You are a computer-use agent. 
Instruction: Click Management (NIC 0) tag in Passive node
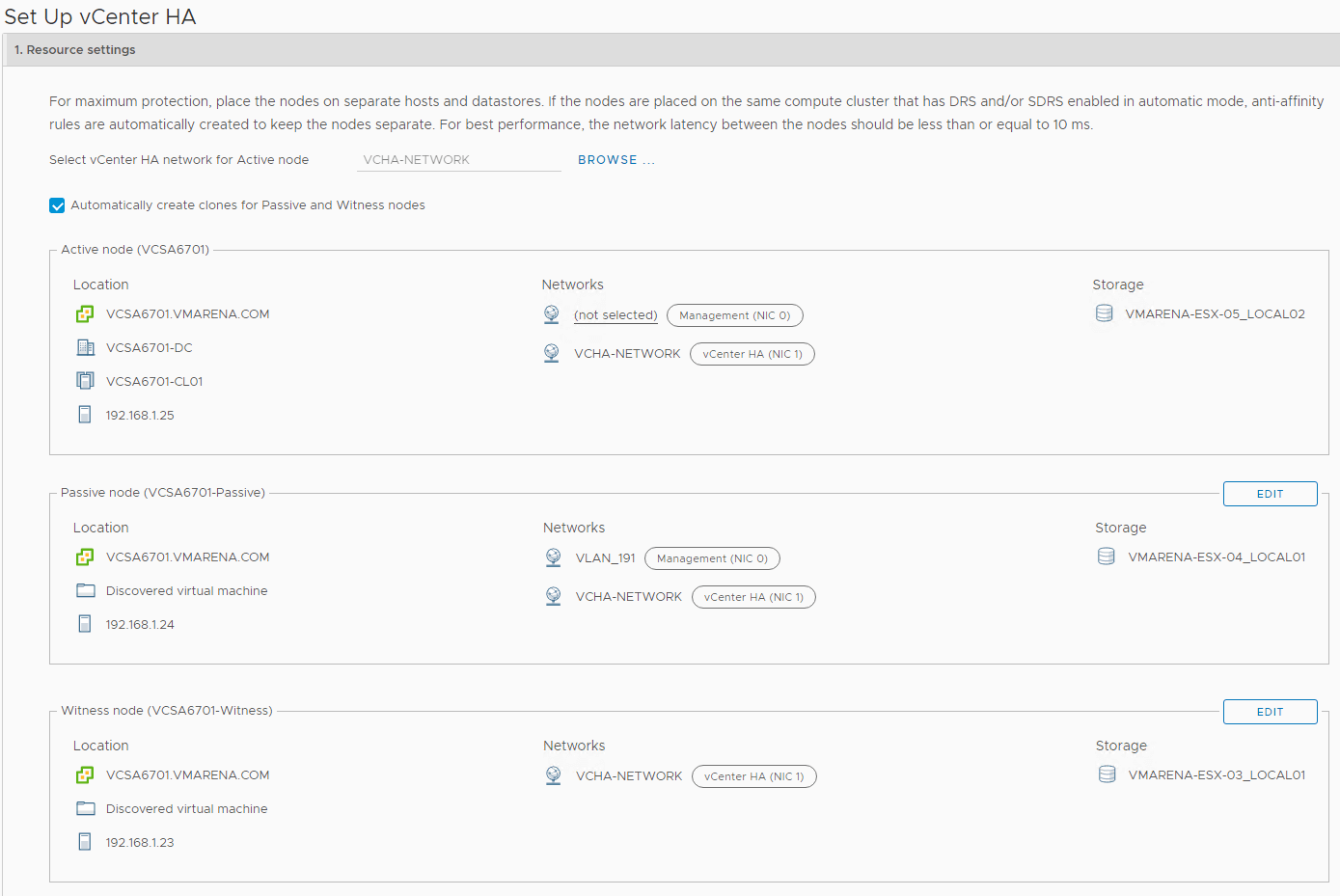pyautogui.click(x=712, y=558)
